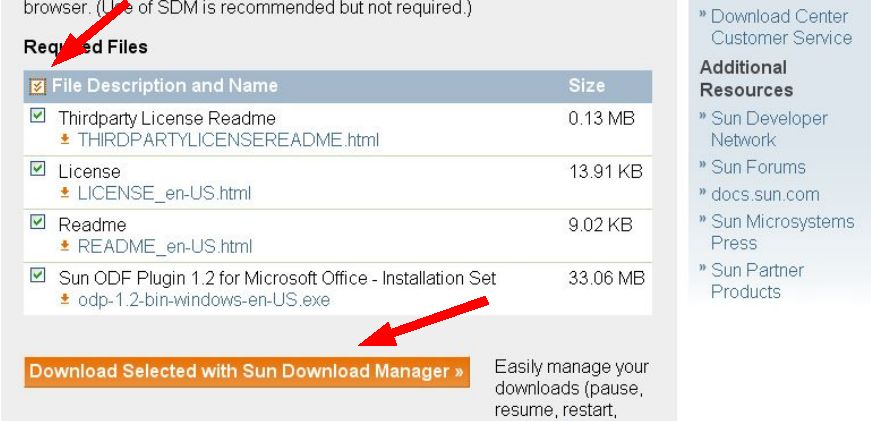Uncheck the Thirdparty License Readme checkbox
The height and width of the screenshot is (421, 871).
[x=38, y=116]
